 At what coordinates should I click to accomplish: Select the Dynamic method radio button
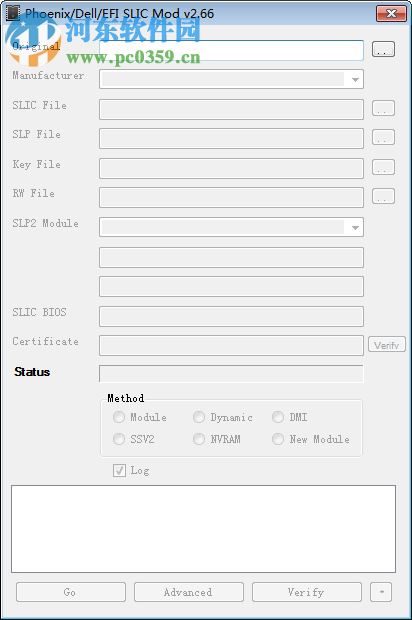tap(199, 417)
